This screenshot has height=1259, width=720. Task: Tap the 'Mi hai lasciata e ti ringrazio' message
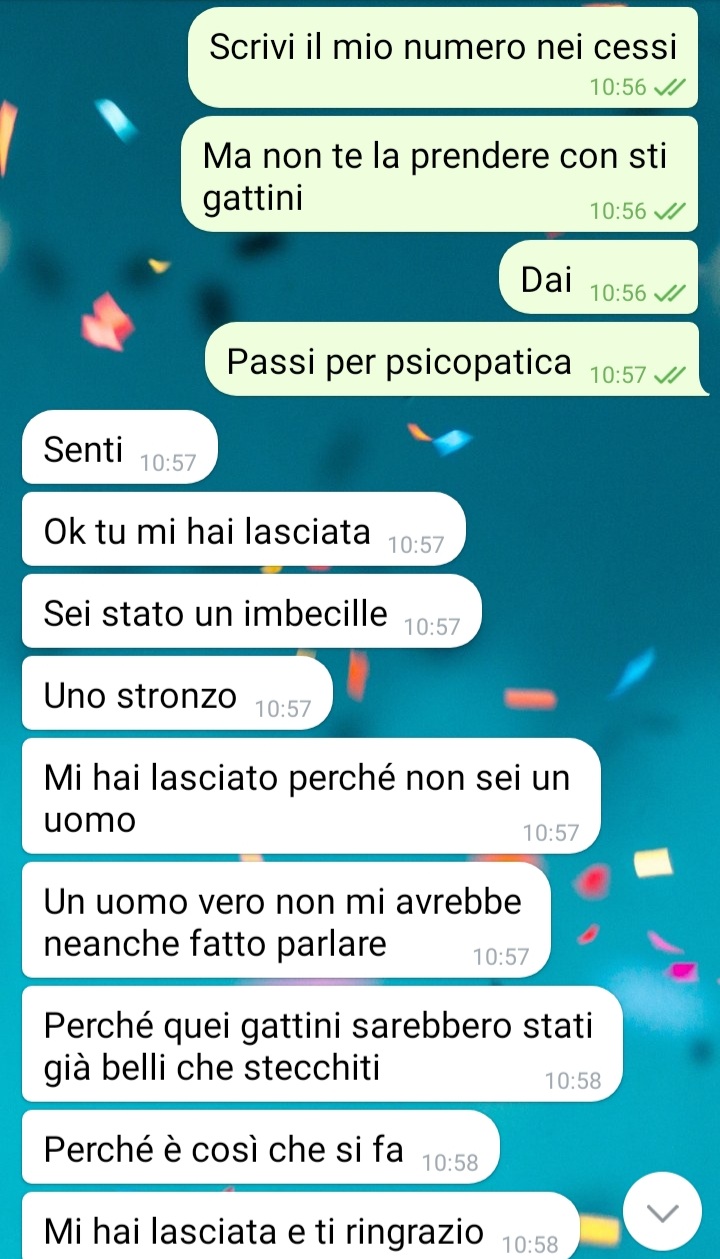(x=300, y=1226)
